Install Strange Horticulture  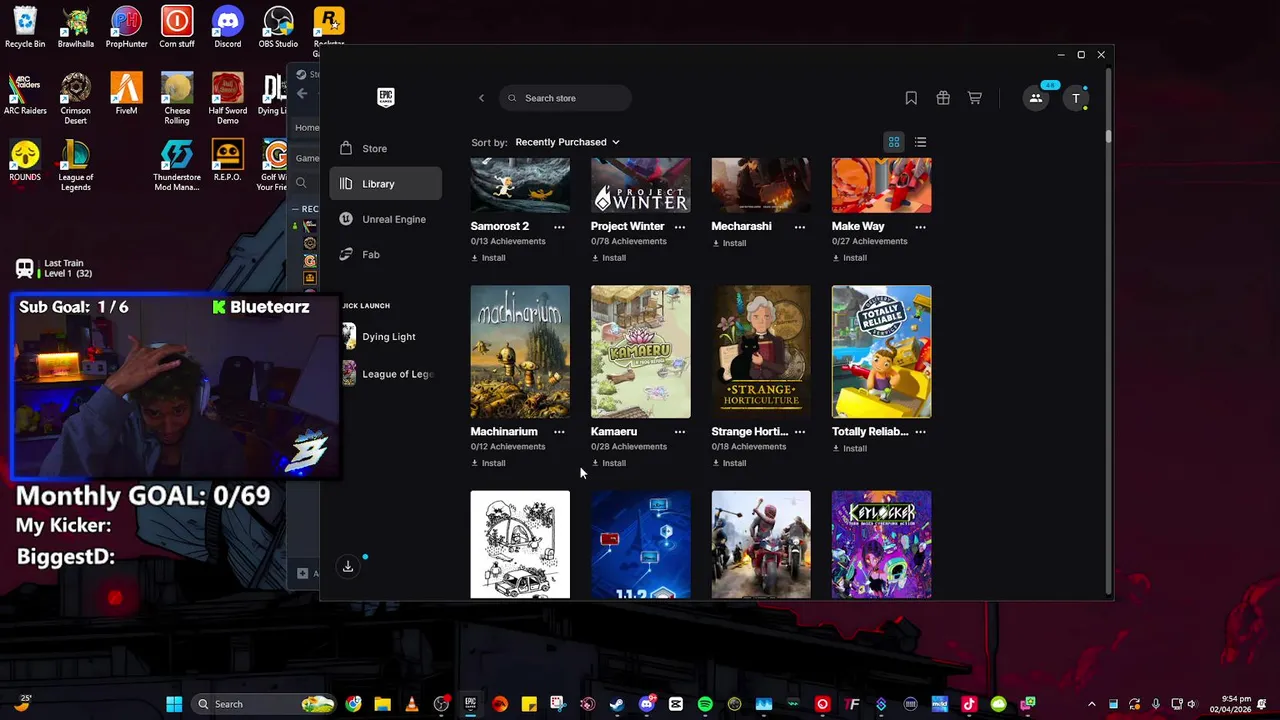pyautogui.click(x=729, y=463)
